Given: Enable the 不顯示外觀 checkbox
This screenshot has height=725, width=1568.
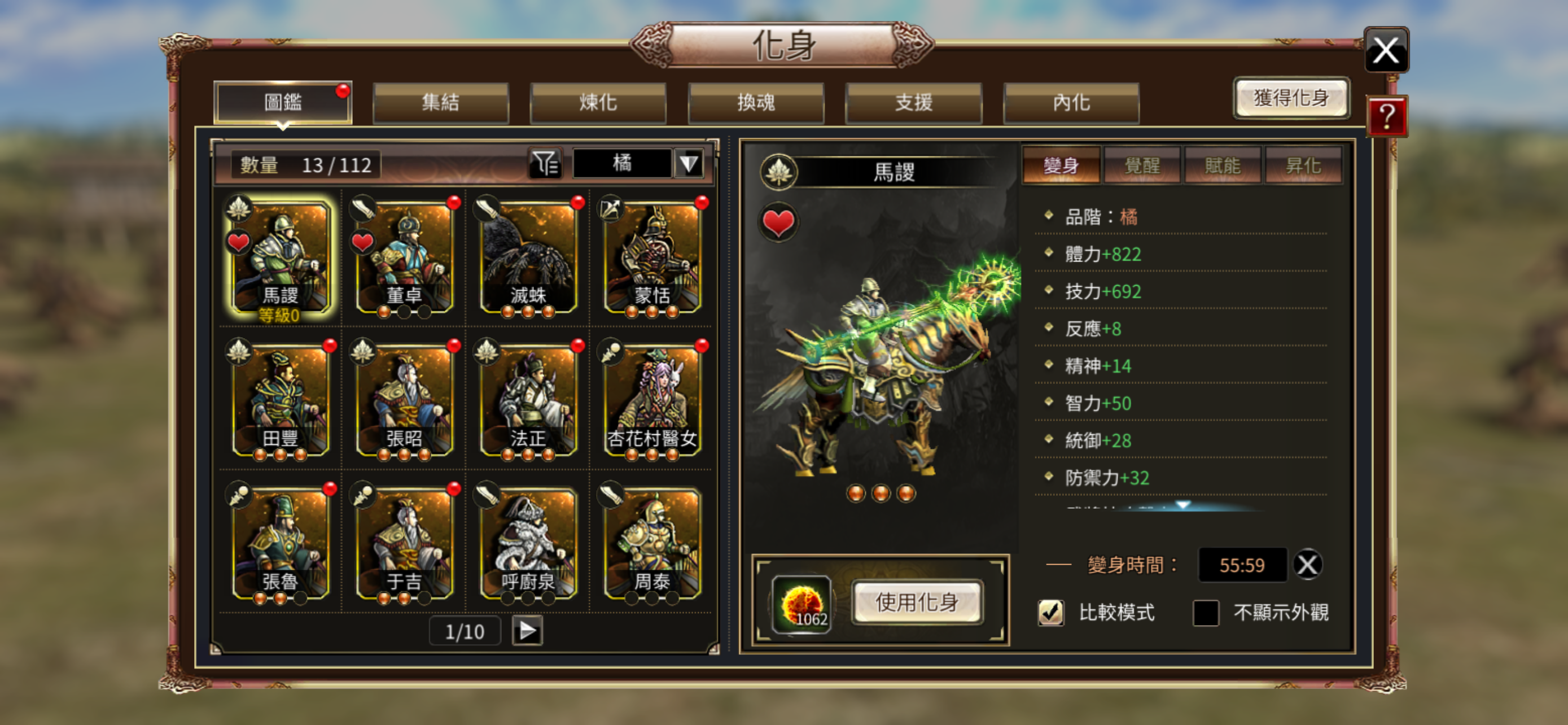Looking at the screenshot, I should (x=1206, y=613).
